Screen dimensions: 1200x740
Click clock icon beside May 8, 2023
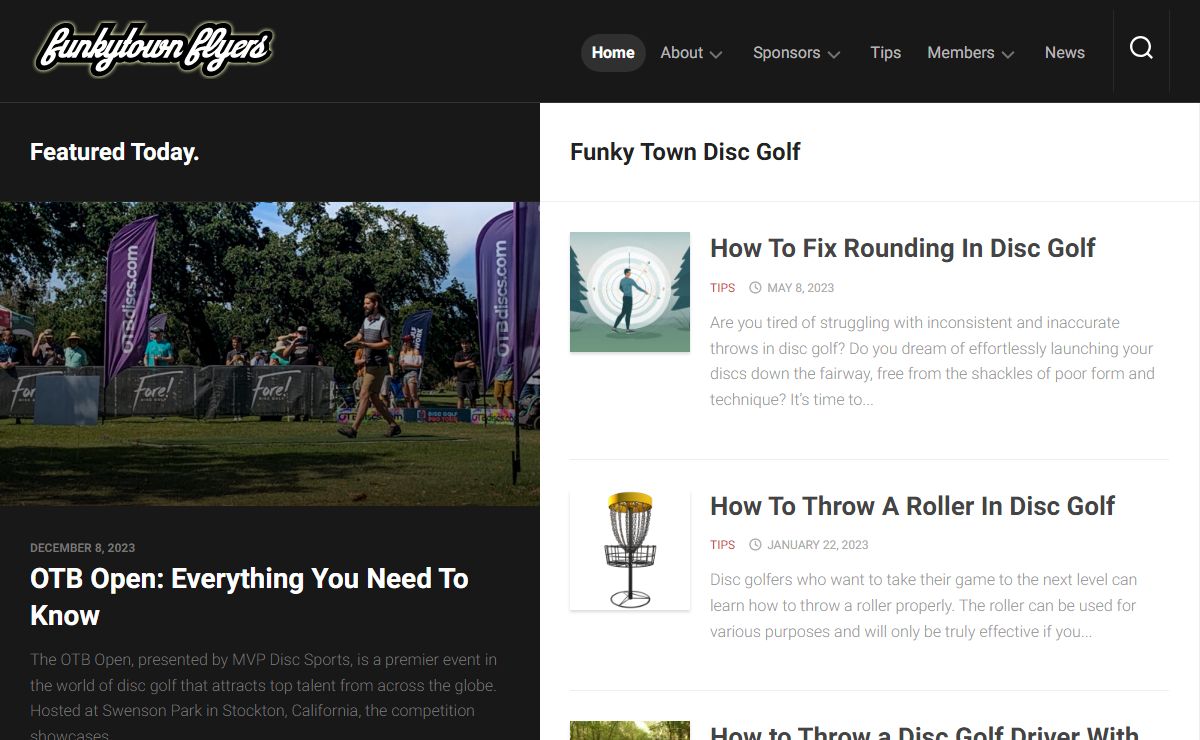(755, 288)
